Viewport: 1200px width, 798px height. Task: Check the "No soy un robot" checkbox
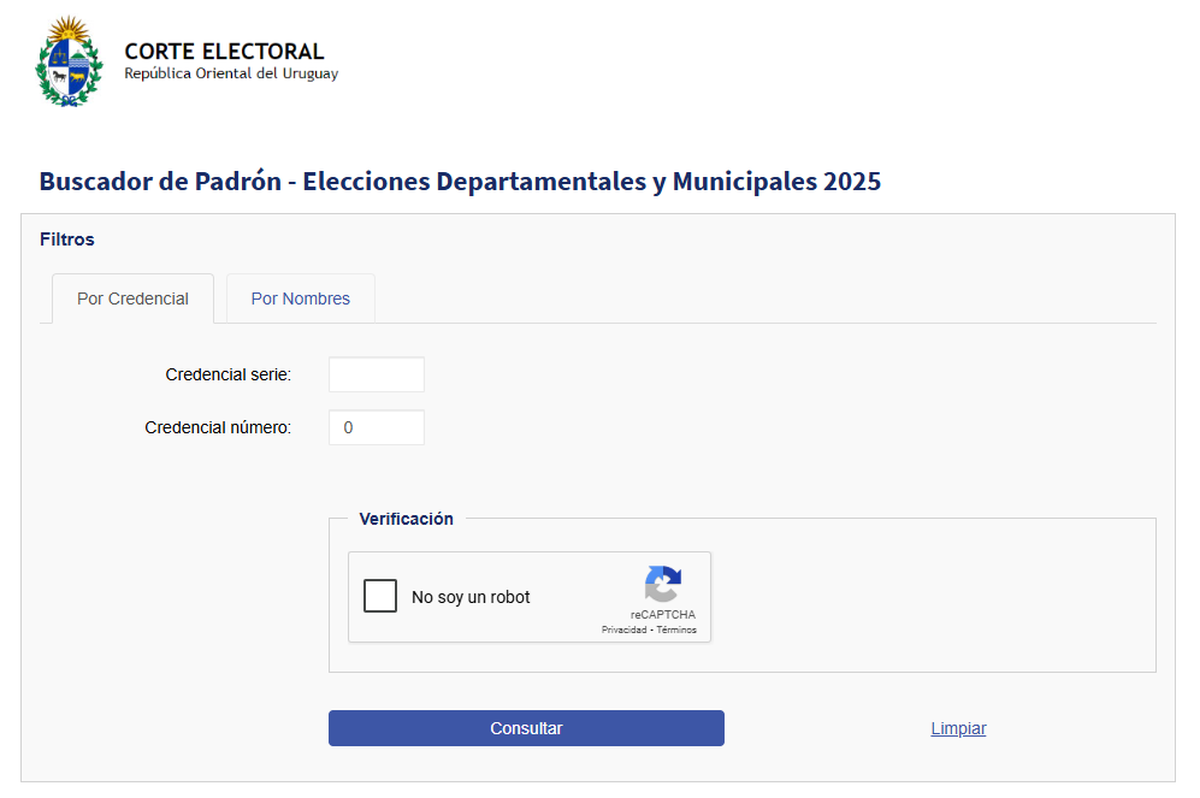(380, 596)
